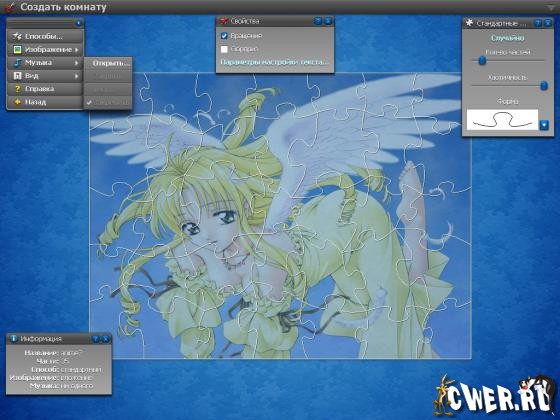Click the Вид layout icon
Viewport: 560px width, 420px height.
pos(17,76)
